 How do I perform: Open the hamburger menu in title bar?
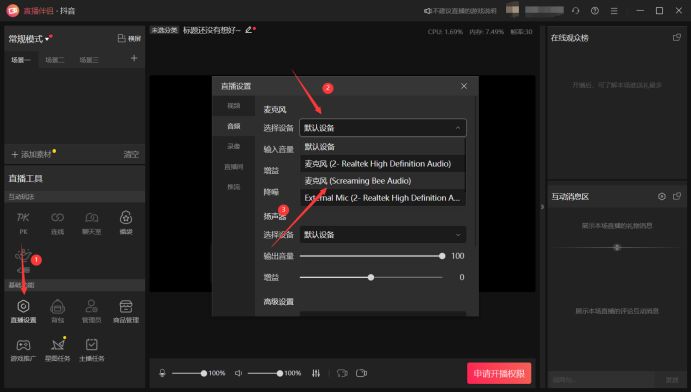[x=614, y=11]
